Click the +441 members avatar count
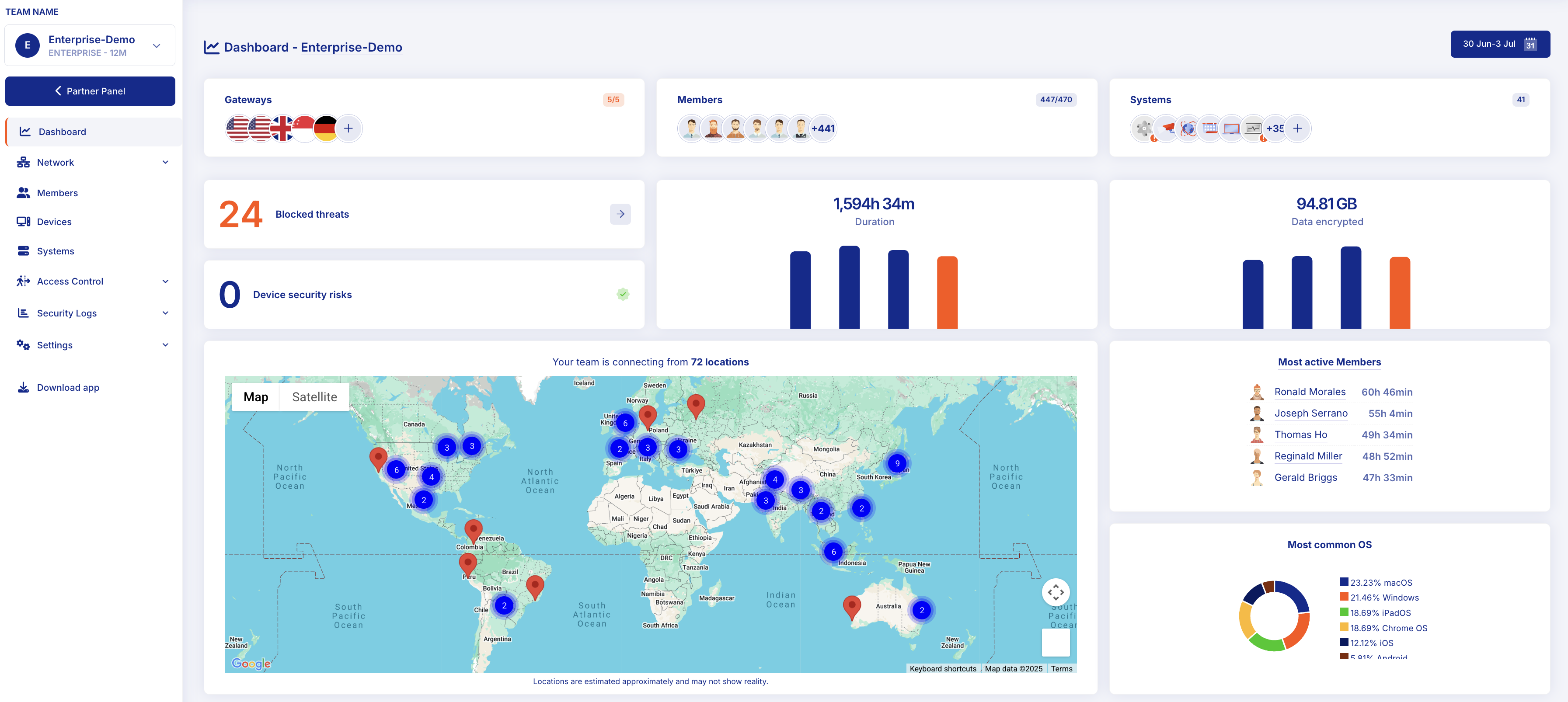 pyautogui.click(x=822, y=129)
